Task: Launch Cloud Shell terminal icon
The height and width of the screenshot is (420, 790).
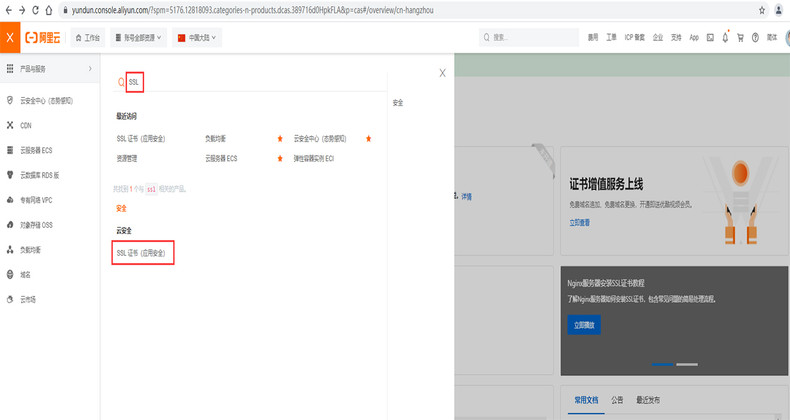Action: (x=710, y=37)
